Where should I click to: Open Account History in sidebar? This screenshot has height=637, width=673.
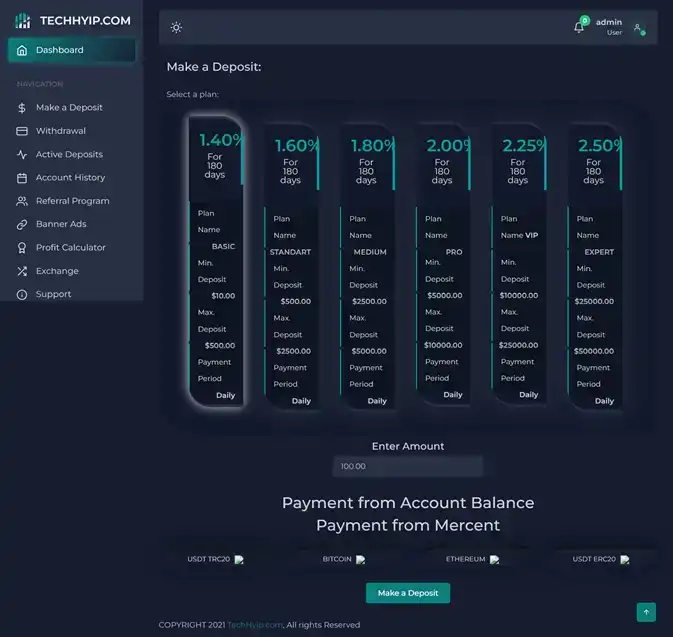[x=69, y=178]
